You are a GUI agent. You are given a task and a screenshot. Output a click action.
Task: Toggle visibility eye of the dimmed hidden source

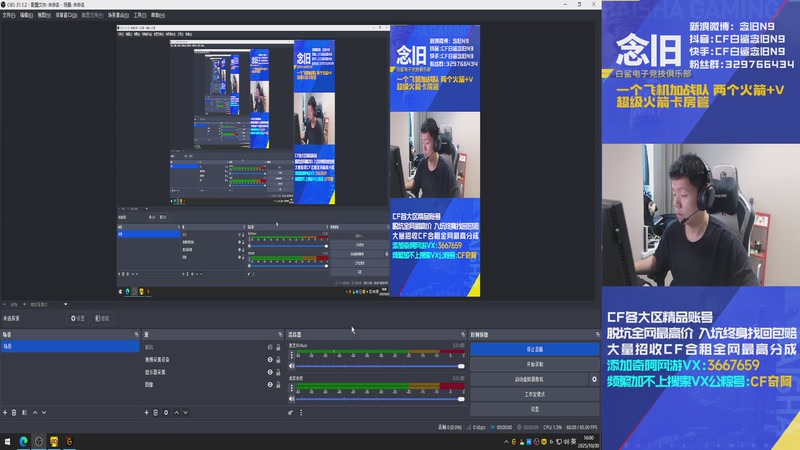270,347
